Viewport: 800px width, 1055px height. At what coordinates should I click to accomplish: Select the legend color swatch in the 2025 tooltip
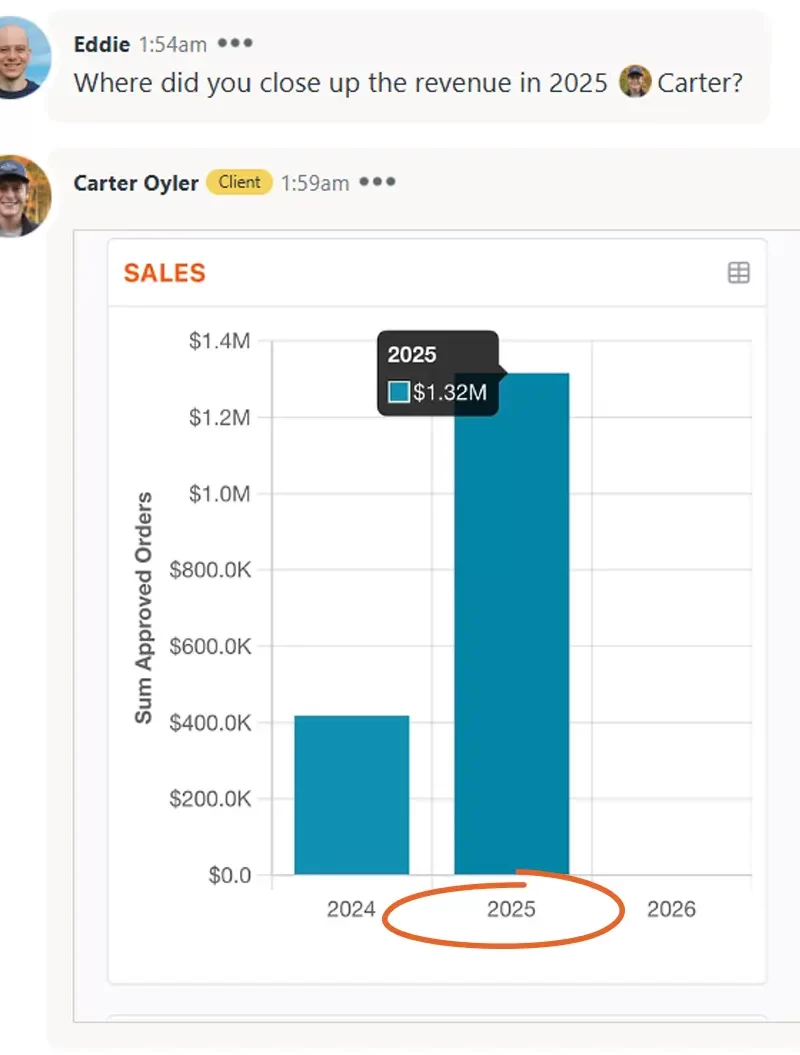point(402,392)
